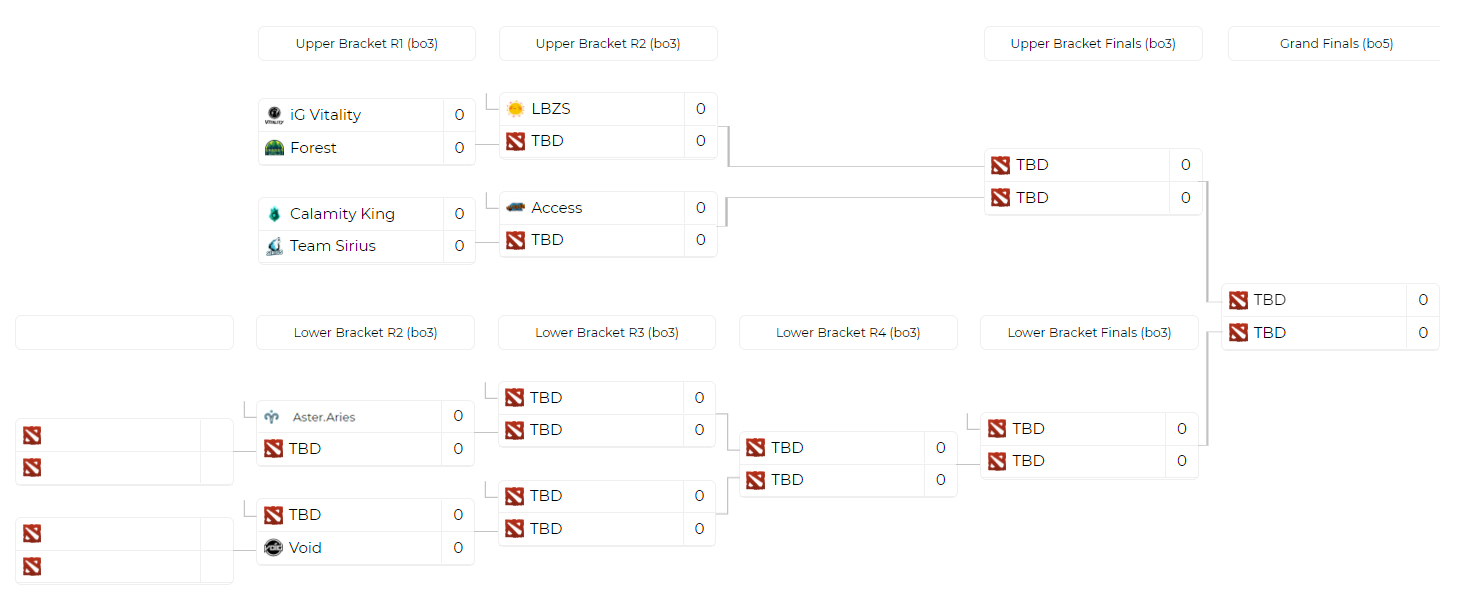Click the Aster.Aries team logo
The width and height of the screenshot is (1465, 607).
coord(272,417)
